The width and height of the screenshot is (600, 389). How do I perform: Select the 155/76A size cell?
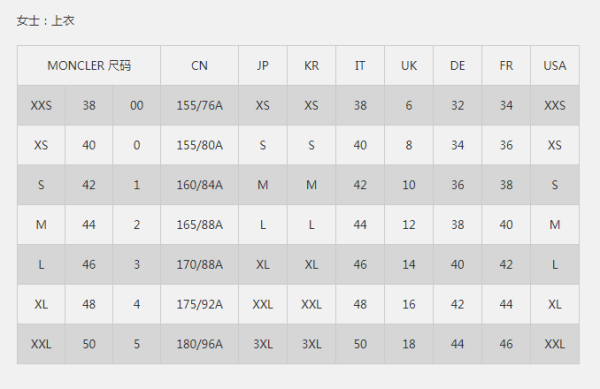point(199,105)
